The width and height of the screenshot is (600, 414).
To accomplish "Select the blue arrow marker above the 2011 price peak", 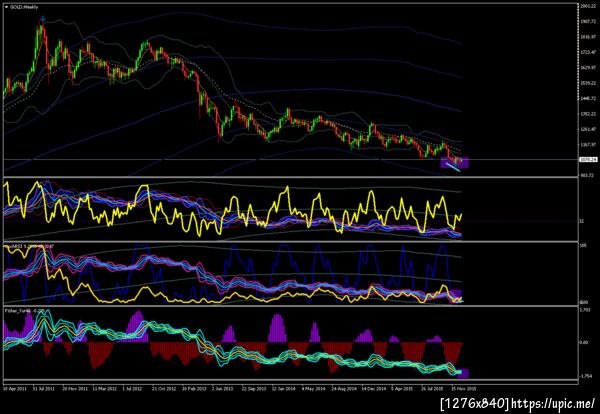I will click(43, 18).
